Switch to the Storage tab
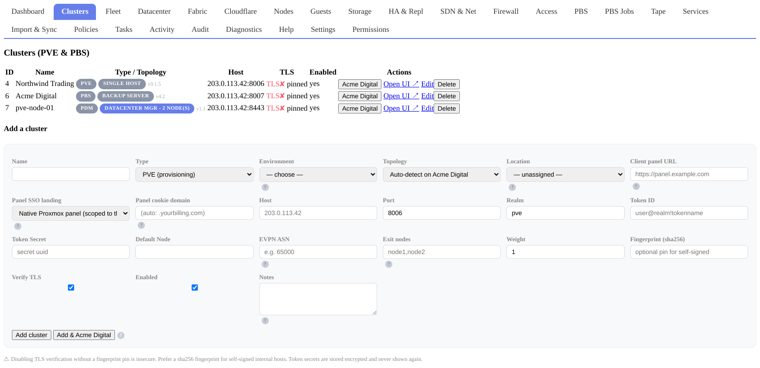The height and width of the screenshot is (368, 760). pos(360,12)
